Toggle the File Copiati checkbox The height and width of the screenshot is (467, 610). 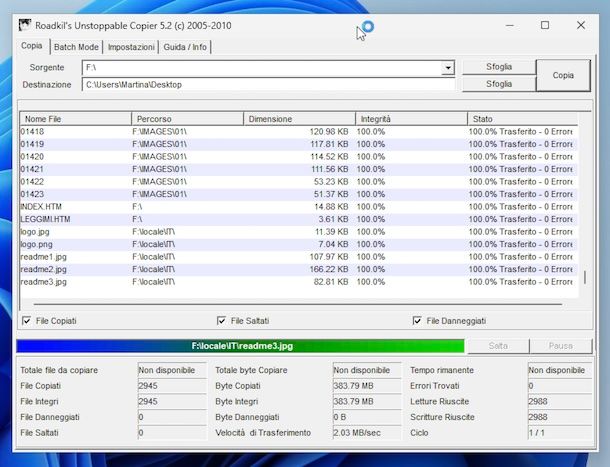[x=26, y=321]
